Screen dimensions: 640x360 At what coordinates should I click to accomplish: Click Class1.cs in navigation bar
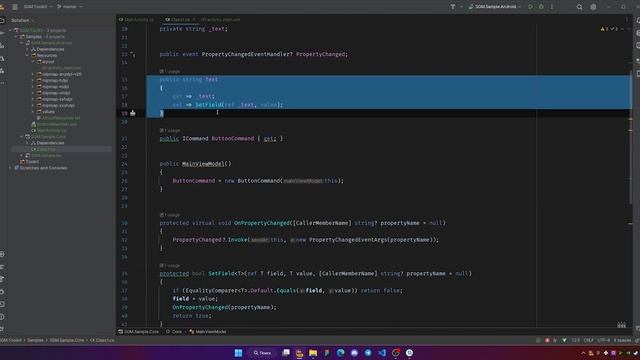click(102, 340)
